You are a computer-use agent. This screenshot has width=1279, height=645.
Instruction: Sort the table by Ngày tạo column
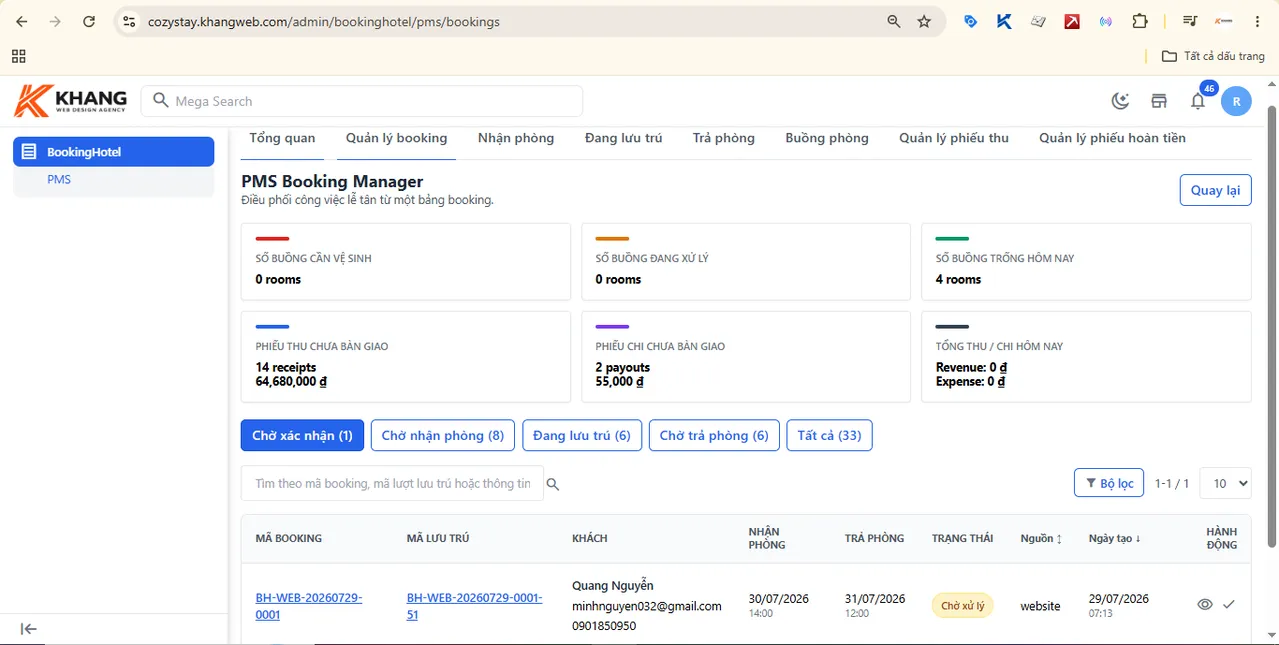tap(1114, 538)
